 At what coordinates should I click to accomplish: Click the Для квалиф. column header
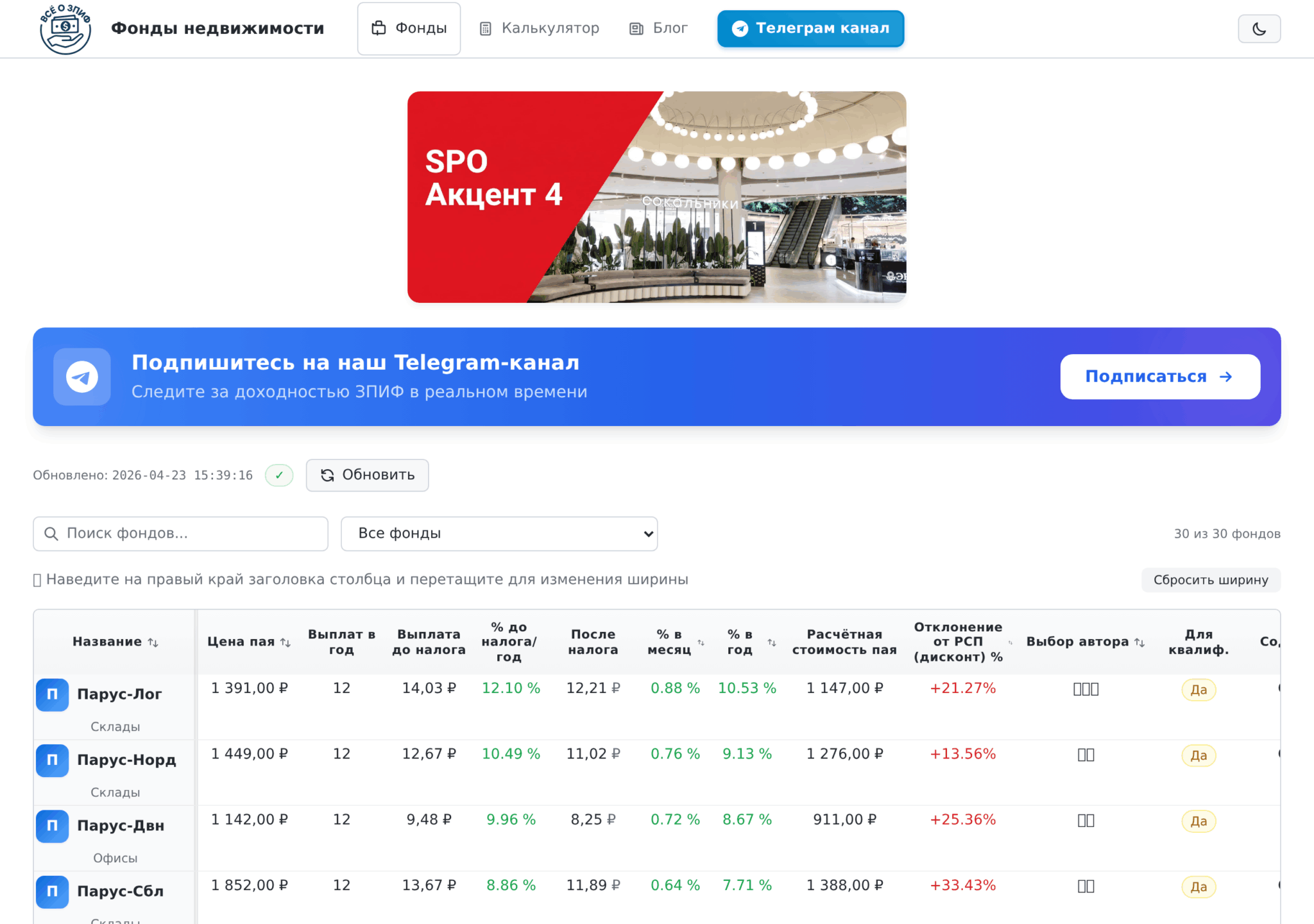1199,642
